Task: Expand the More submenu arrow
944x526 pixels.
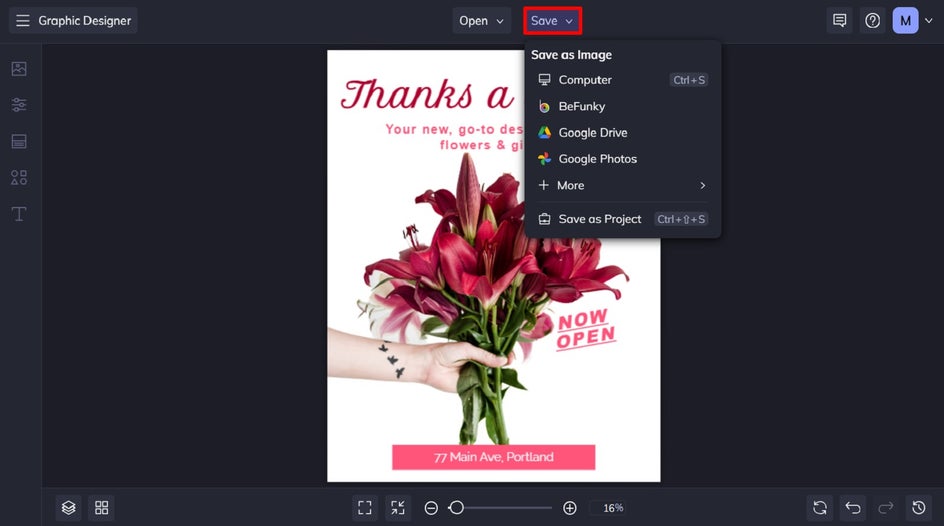Action: pyautogui.click(x=703, y=185)
